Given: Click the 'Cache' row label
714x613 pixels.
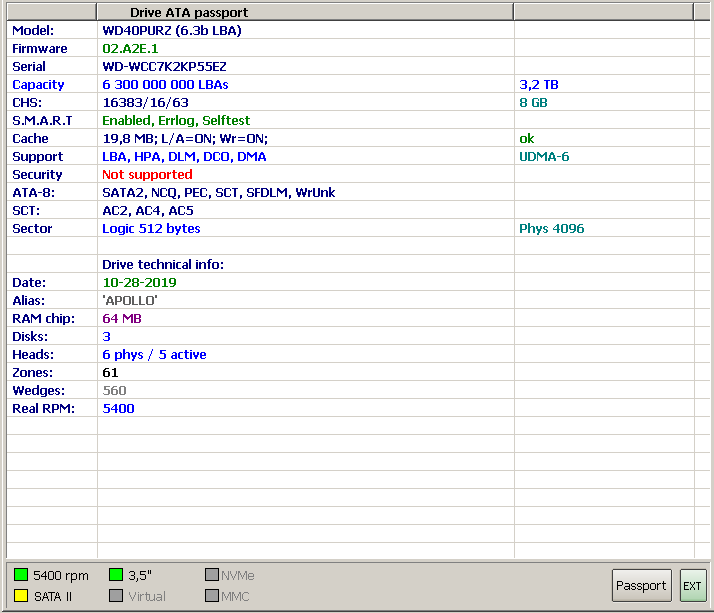Looking at the screenshot, I should tap(30, 138).
